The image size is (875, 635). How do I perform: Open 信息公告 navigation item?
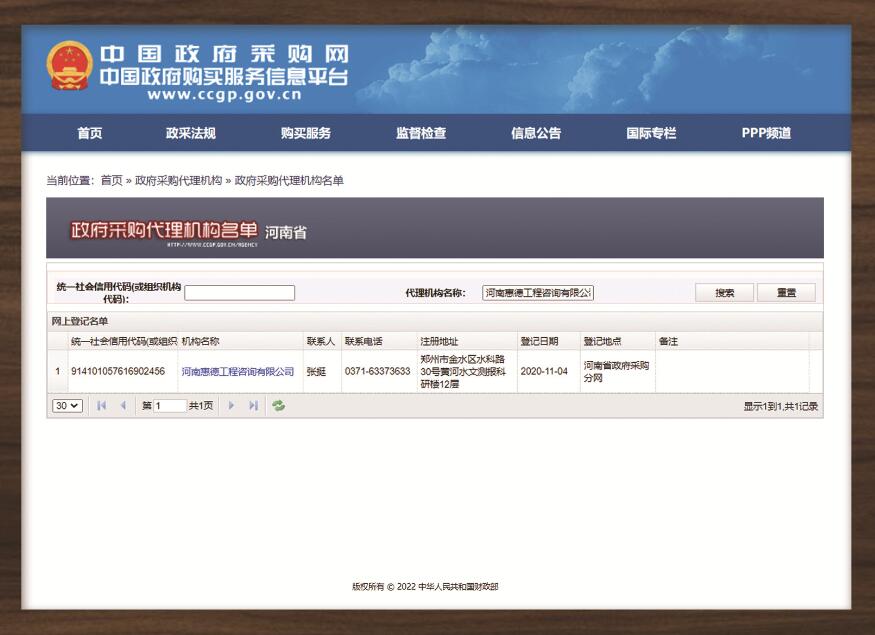(x=536, y=133)
